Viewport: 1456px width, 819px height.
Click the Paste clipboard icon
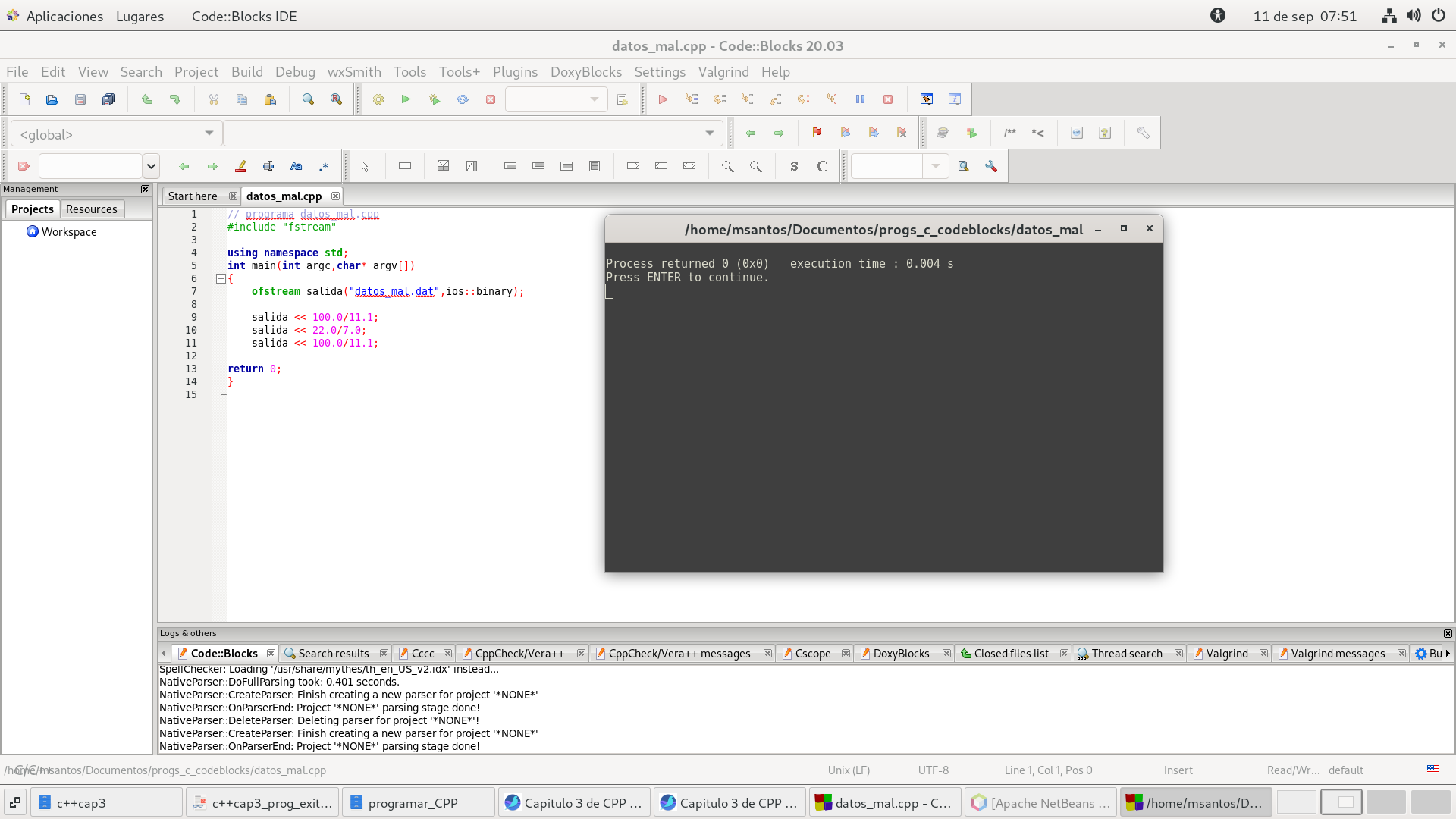coord(270,99)
